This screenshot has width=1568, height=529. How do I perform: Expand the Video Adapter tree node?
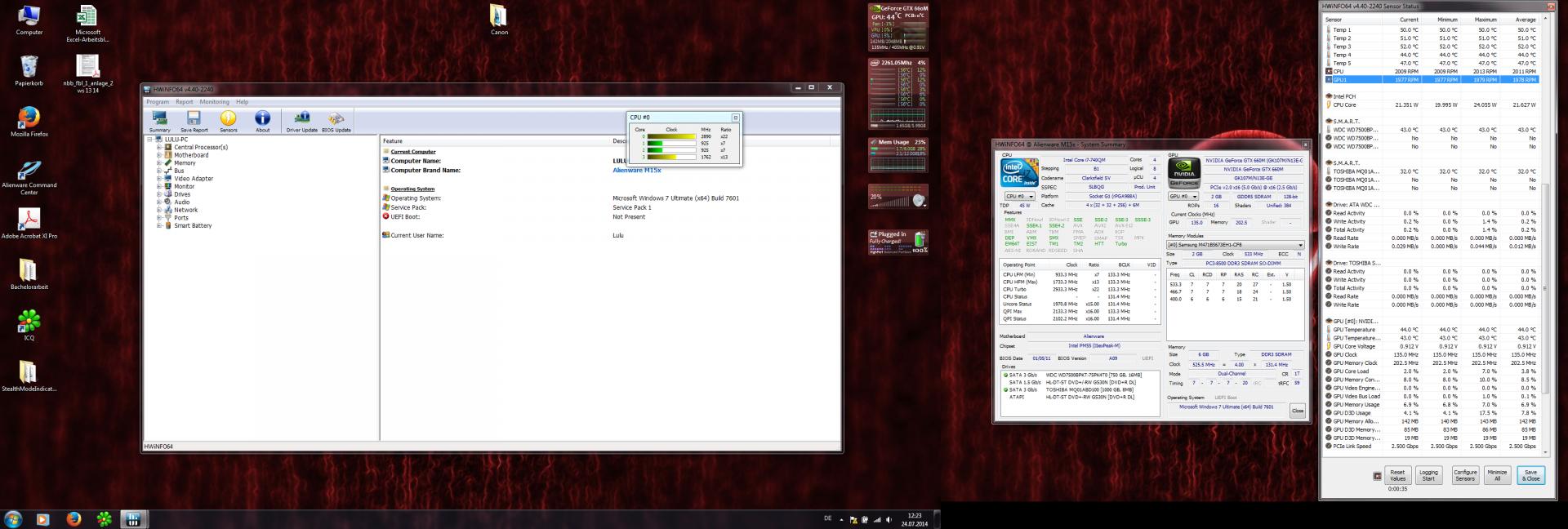[159, 179]
